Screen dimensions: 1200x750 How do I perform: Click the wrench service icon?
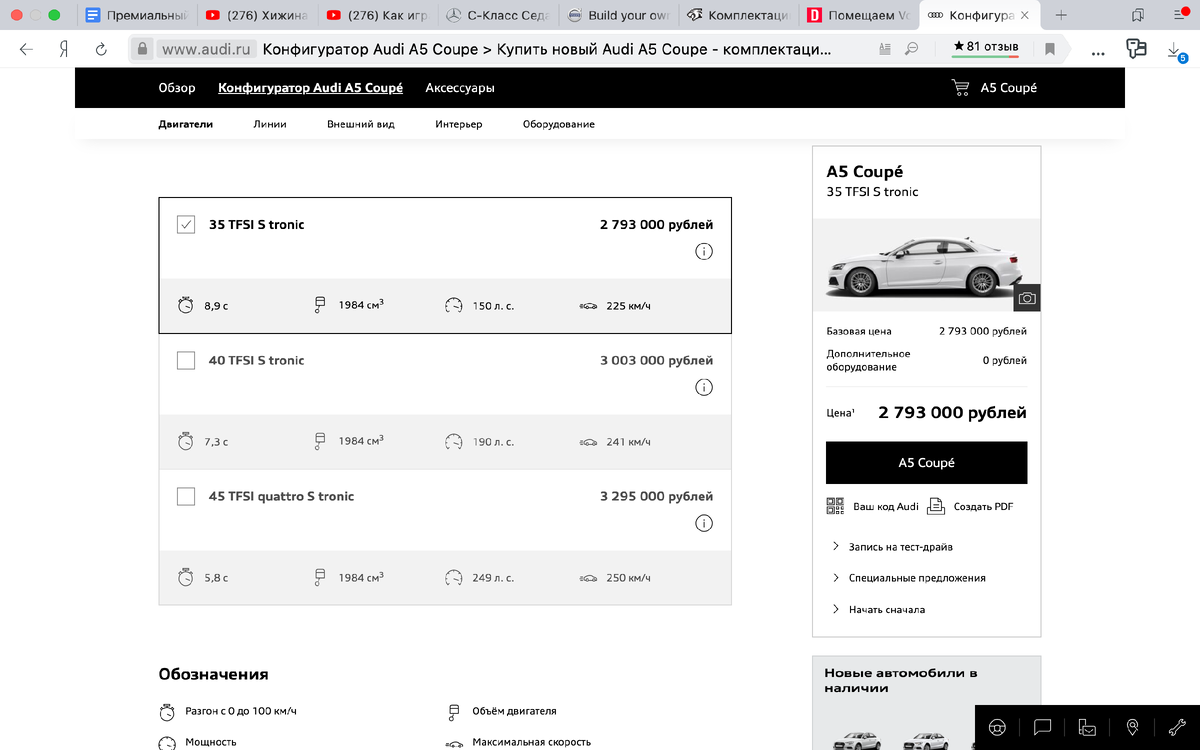pyautogui.click(x=1177, y=727)
